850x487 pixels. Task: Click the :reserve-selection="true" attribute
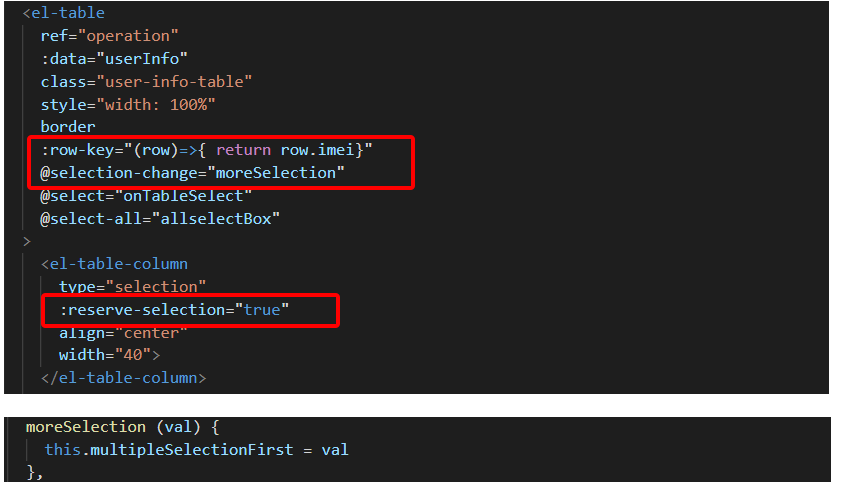point(174,310)
